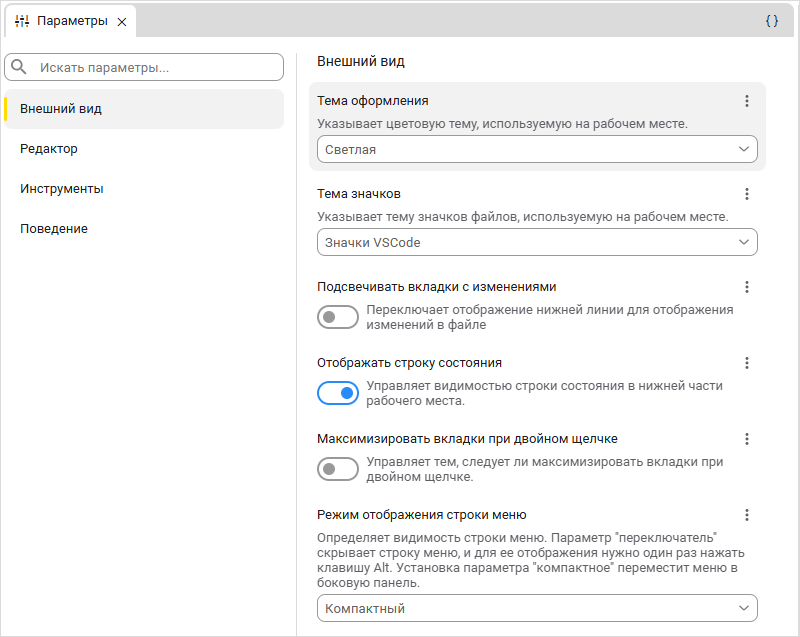Open three-dot menu next to Тема значков

(x=746, y=194)
